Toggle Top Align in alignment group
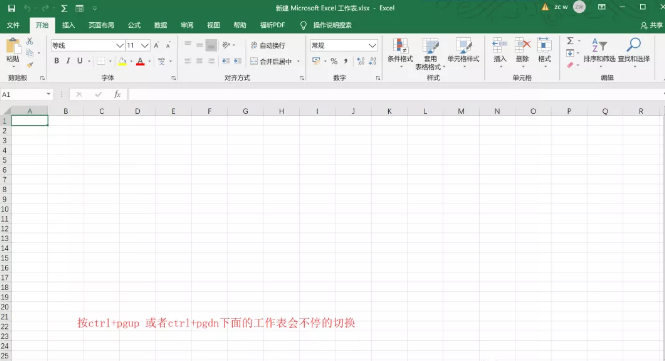The image size is (665, 361). 187,44
